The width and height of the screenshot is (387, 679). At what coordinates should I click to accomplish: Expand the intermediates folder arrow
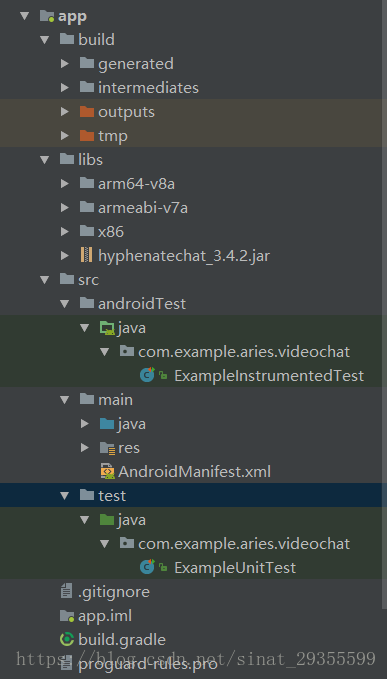pos(64,87)
